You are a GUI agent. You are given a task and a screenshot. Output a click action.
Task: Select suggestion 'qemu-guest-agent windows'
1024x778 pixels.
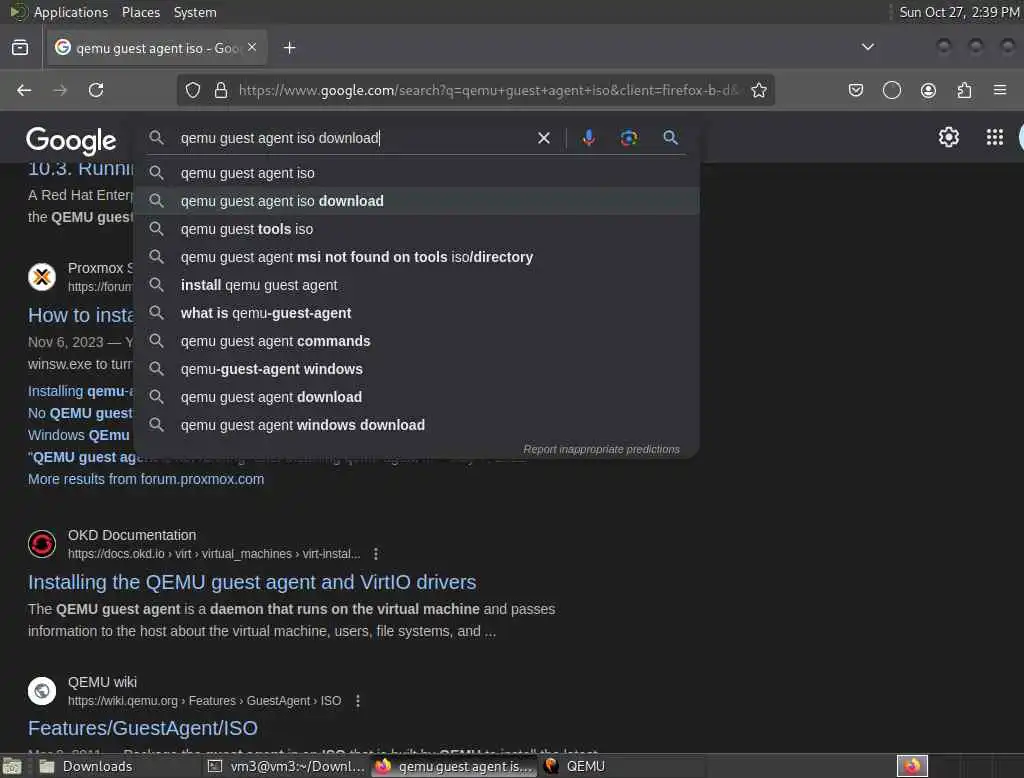[417, 369]
